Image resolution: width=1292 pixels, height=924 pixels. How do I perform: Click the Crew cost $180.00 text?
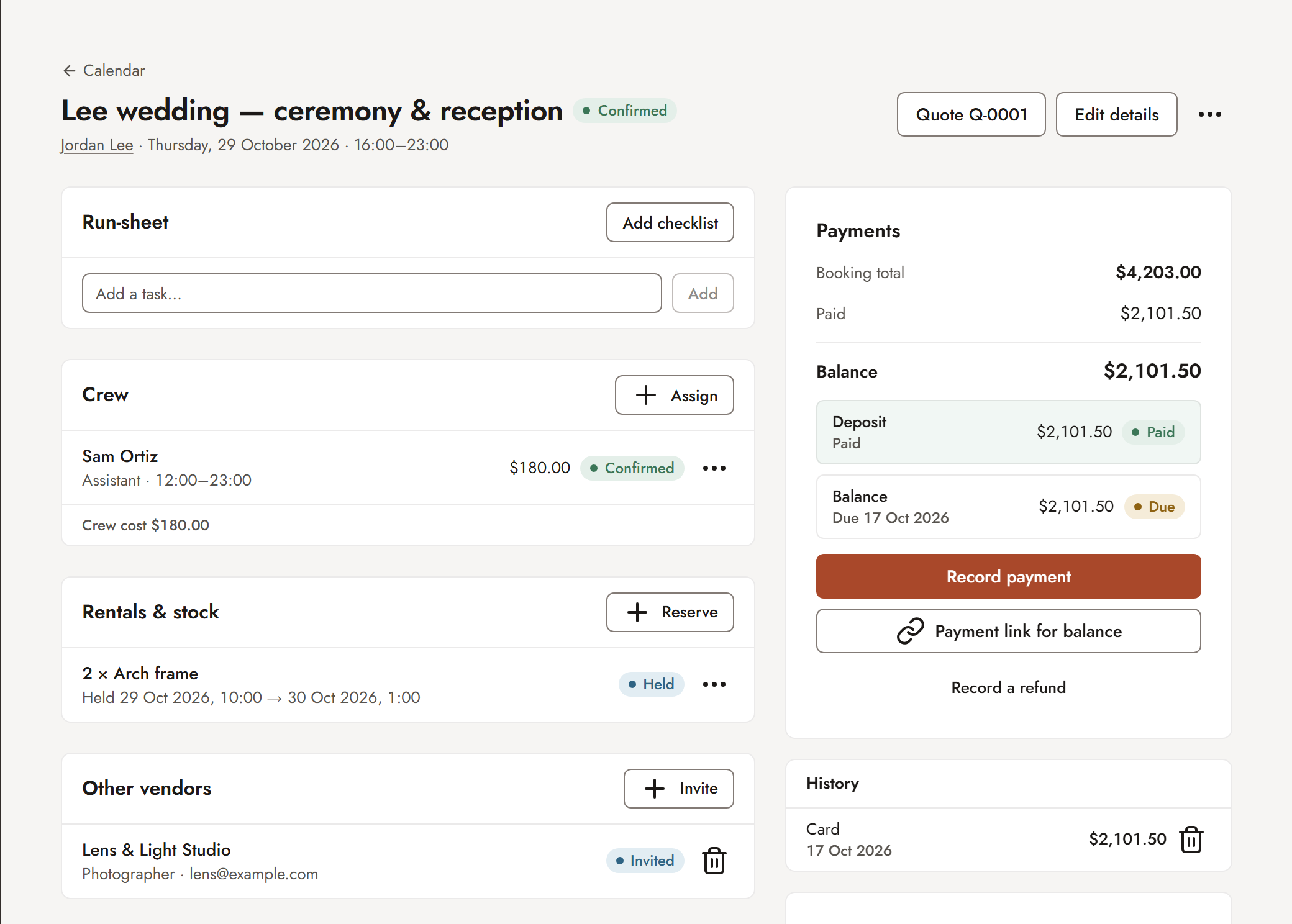145,525
